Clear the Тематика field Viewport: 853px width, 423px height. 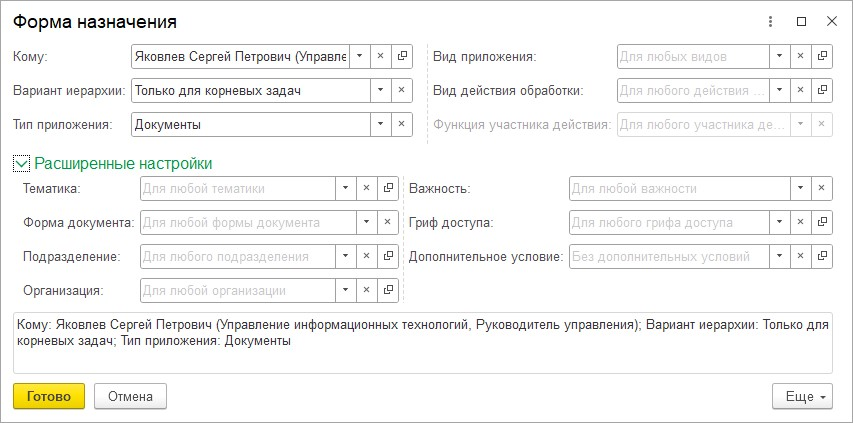[366, 188]
